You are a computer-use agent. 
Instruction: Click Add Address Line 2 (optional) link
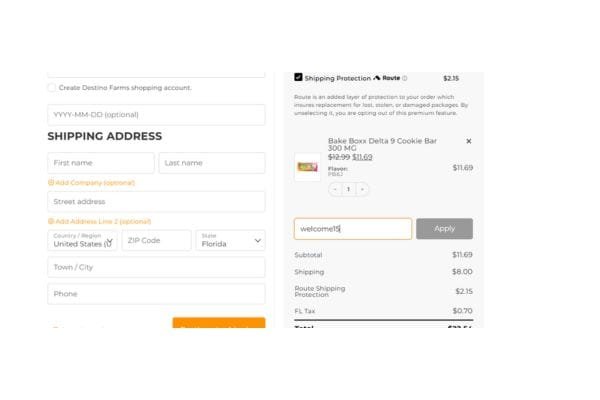[103, 221]
